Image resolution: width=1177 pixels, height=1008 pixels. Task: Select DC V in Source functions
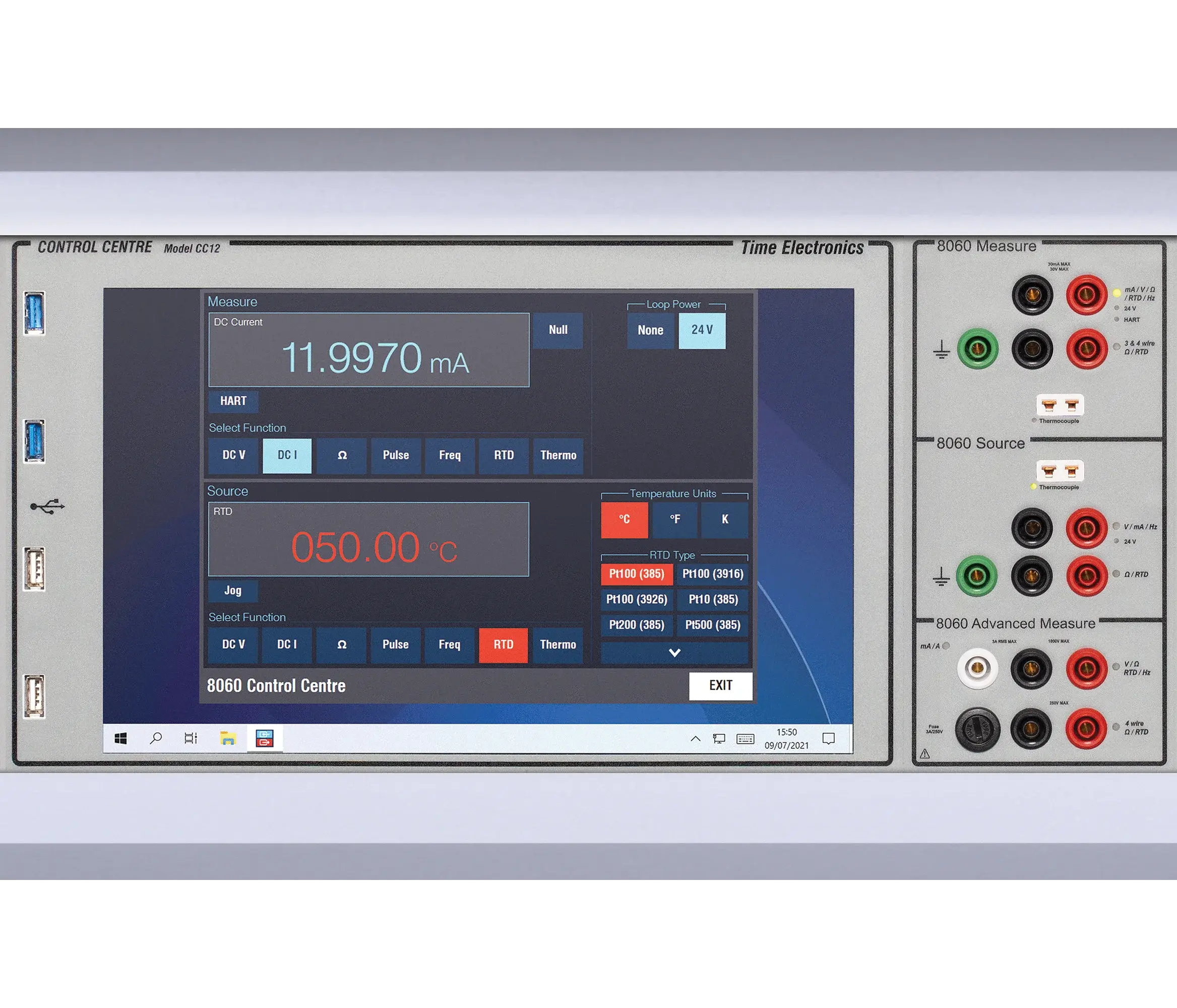(x=233, y=645)
